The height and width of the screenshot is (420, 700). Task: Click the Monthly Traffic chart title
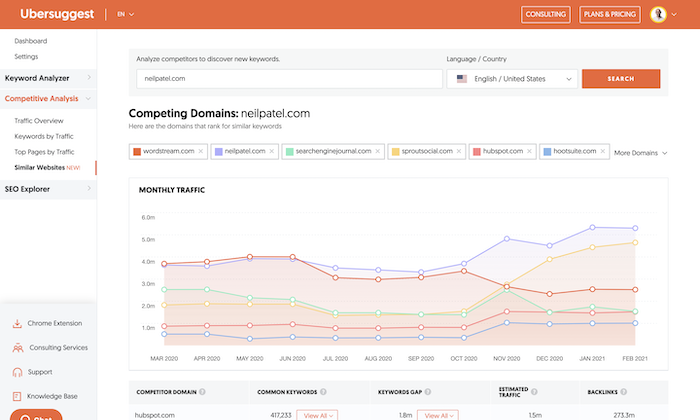tap(172, 190)
